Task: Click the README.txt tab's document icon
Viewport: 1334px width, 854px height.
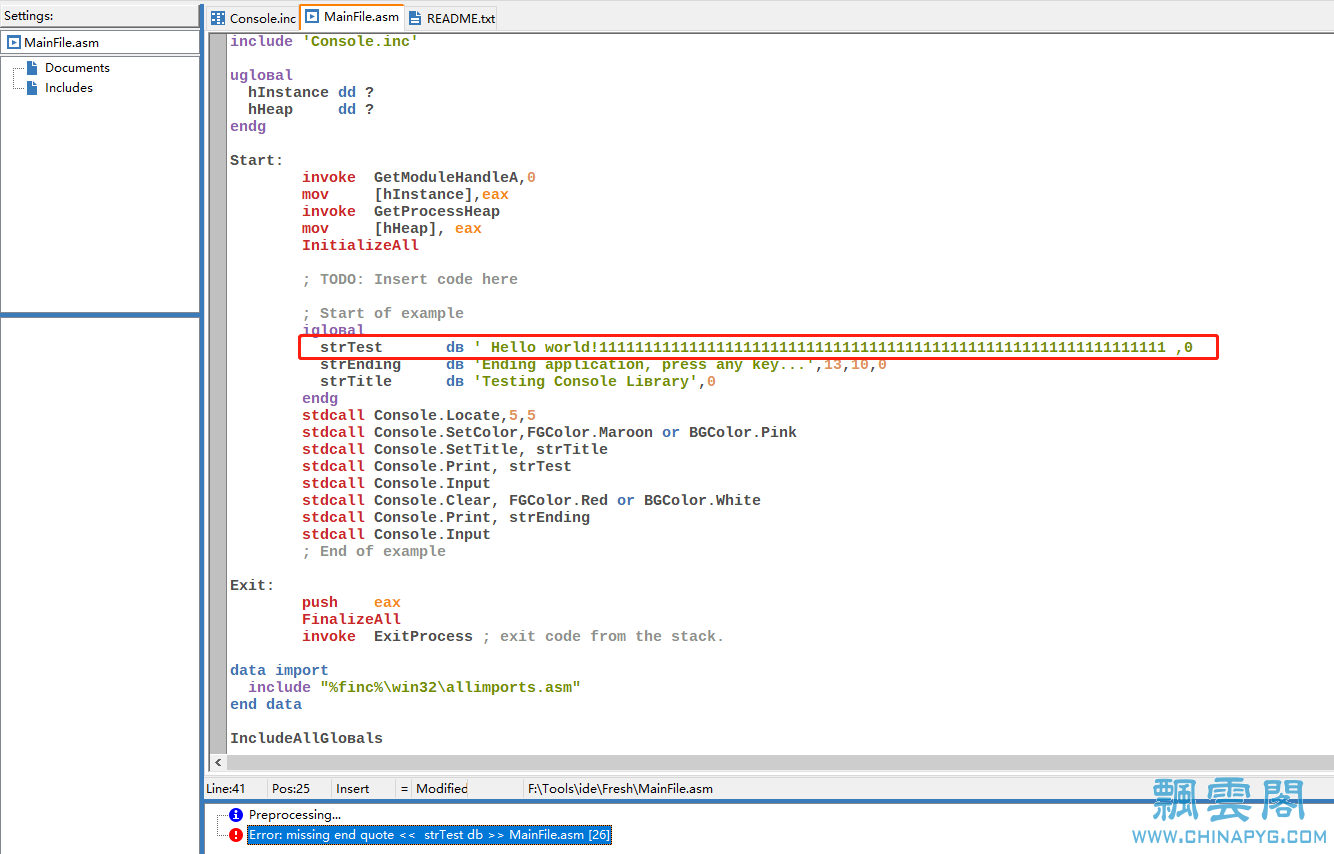Action: pyautogui.click(x=414, y=18)
